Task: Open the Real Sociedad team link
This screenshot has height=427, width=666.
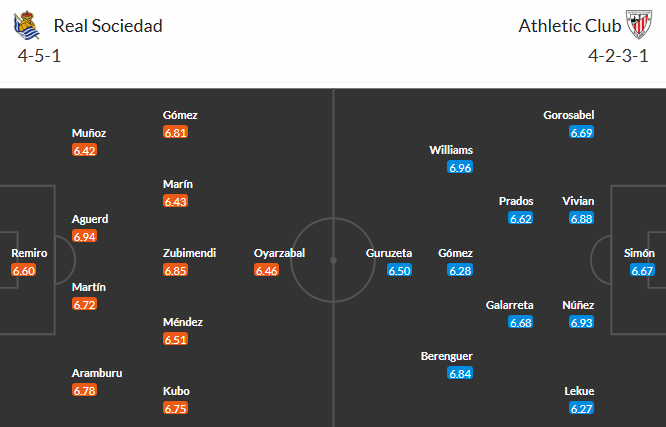Action: click(108, 26)
